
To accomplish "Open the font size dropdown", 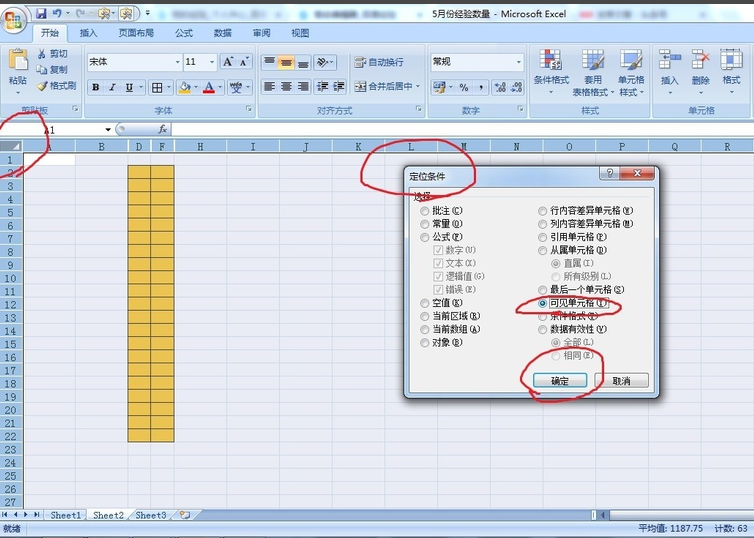I will coord(212,62).
